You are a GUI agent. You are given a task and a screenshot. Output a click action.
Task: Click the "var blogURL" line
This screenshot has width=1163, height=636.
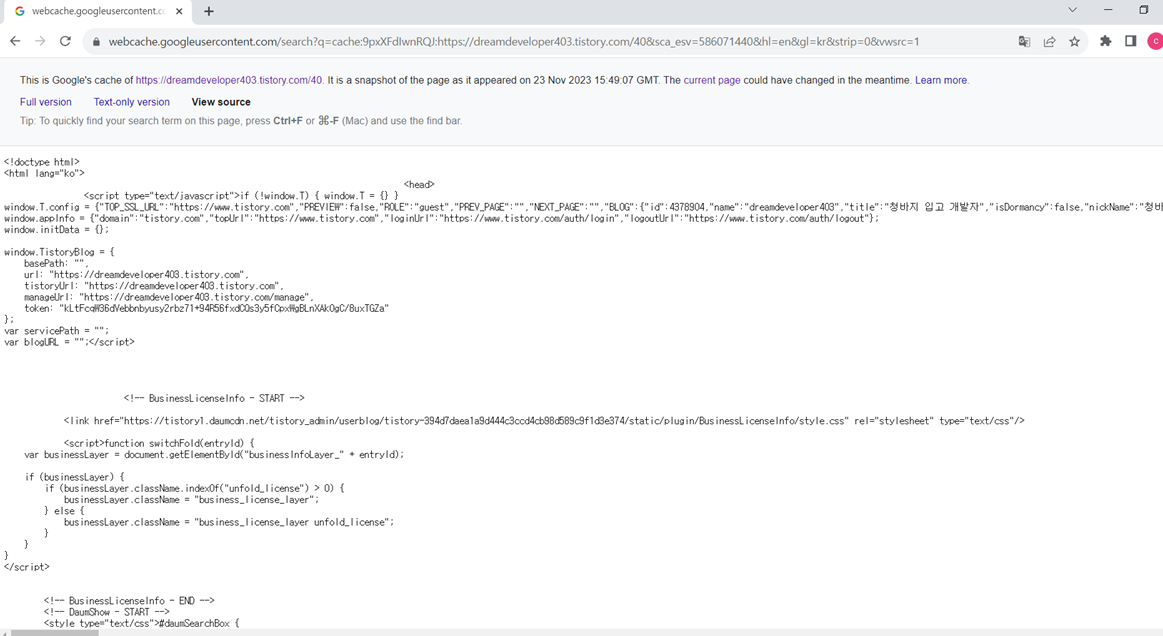click(69, 342)
